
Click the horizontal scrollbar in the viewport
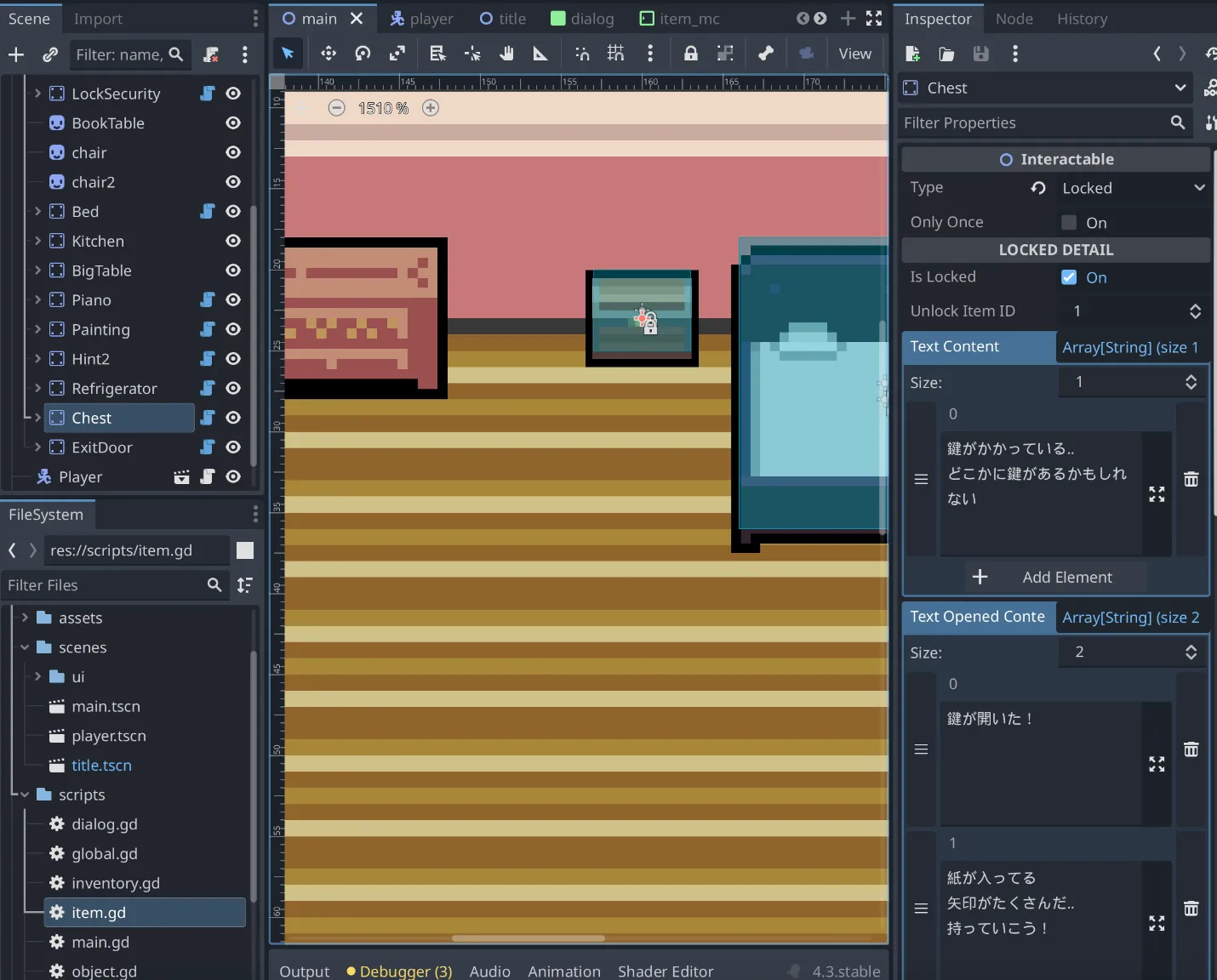(528, 938)
